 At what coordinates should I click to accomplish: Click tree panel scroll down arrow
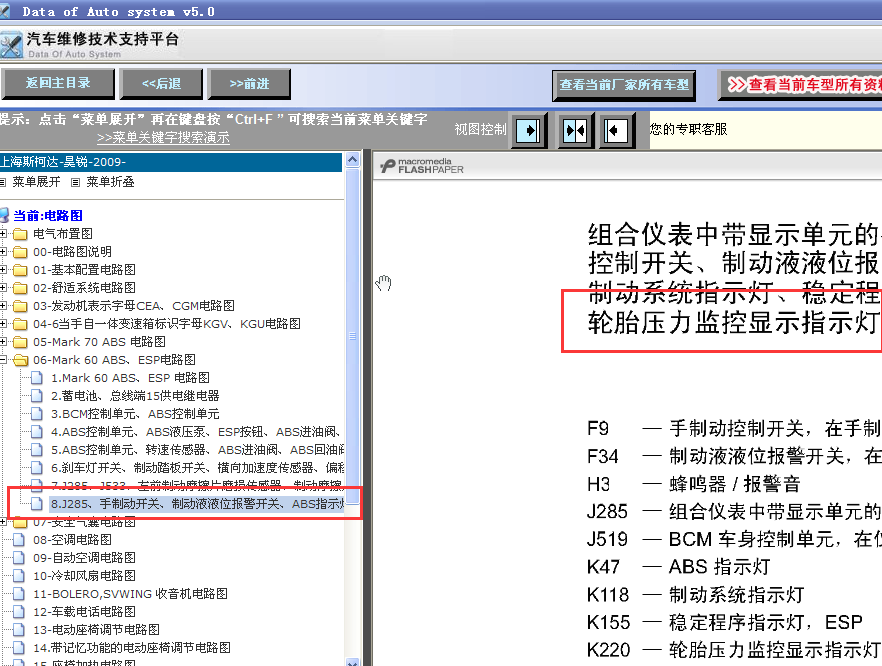click(353, 662)
